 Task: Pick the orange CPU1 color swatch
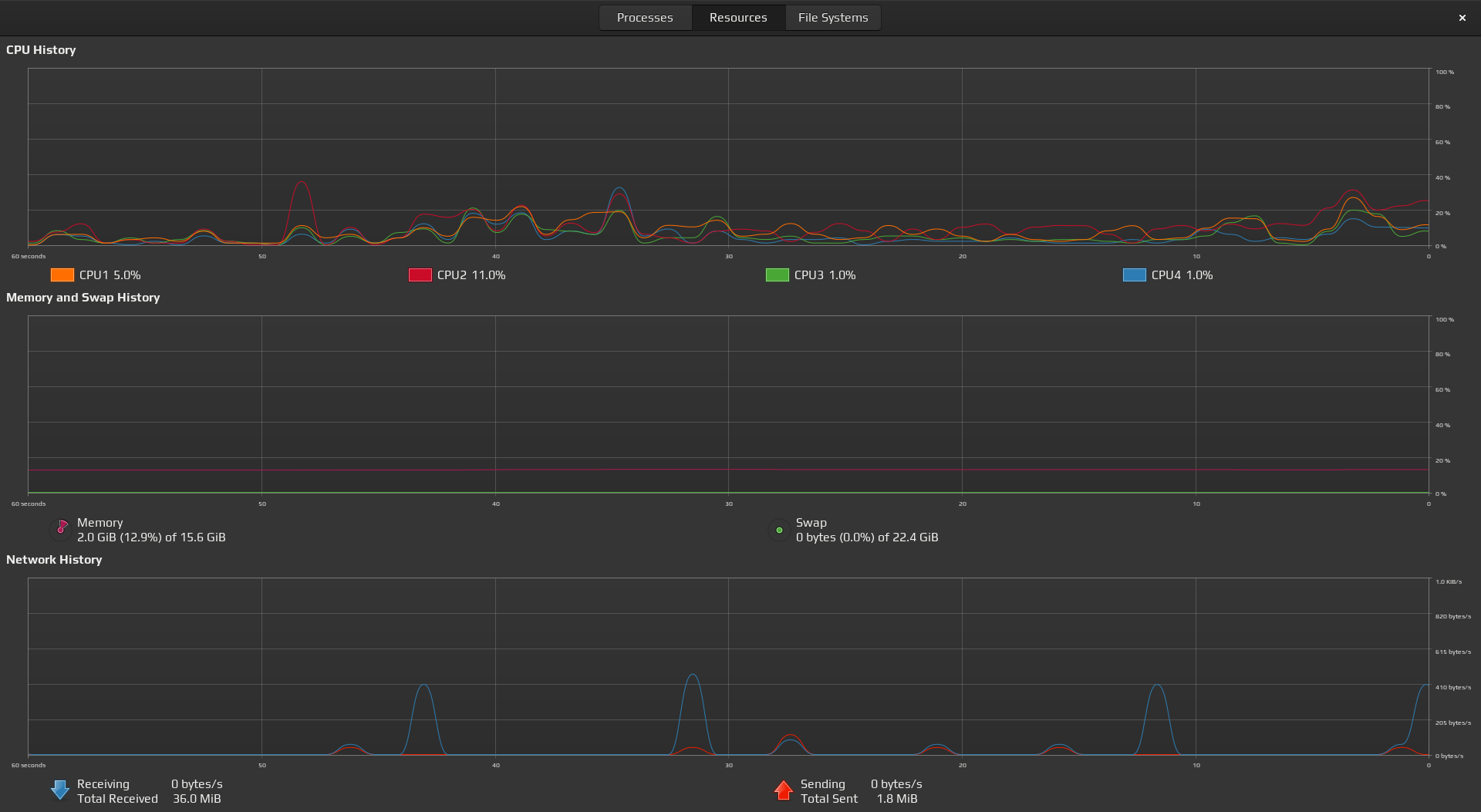(62, 275)
